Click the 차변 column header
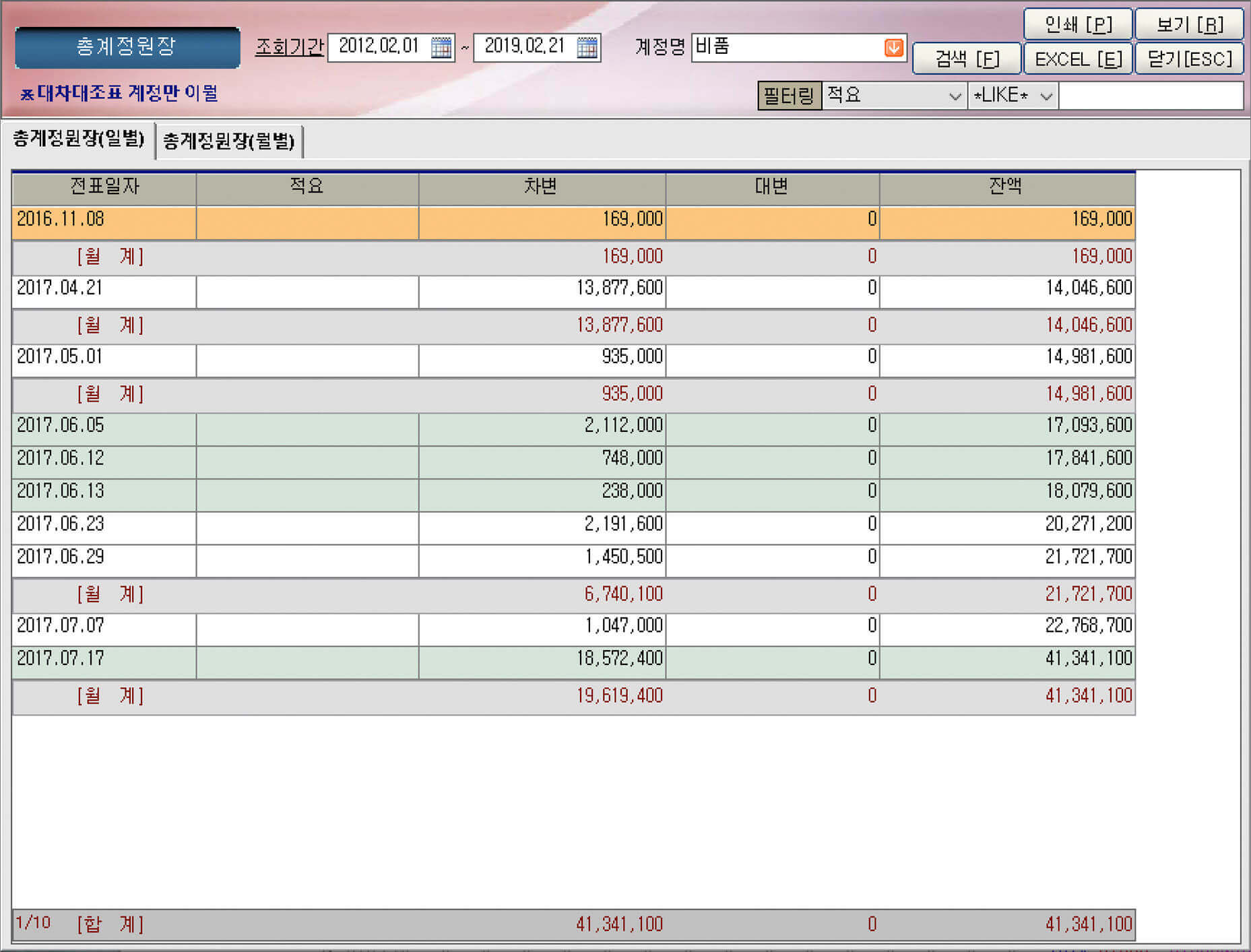Screen dimensions: 1251x952 coord(542,187)
